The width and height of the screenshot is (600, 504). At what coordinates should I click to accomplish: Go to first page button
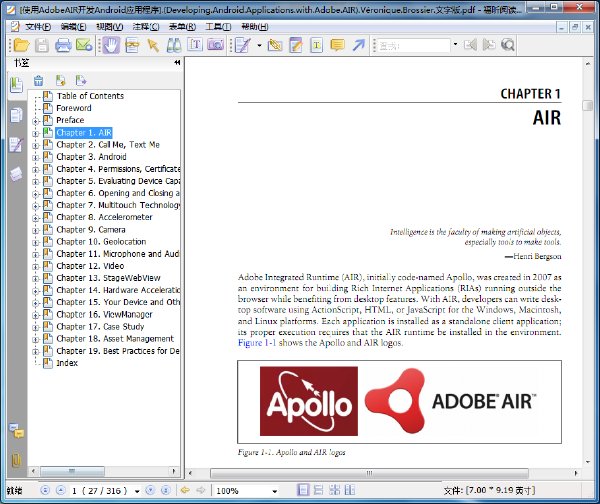click(45, 490)
